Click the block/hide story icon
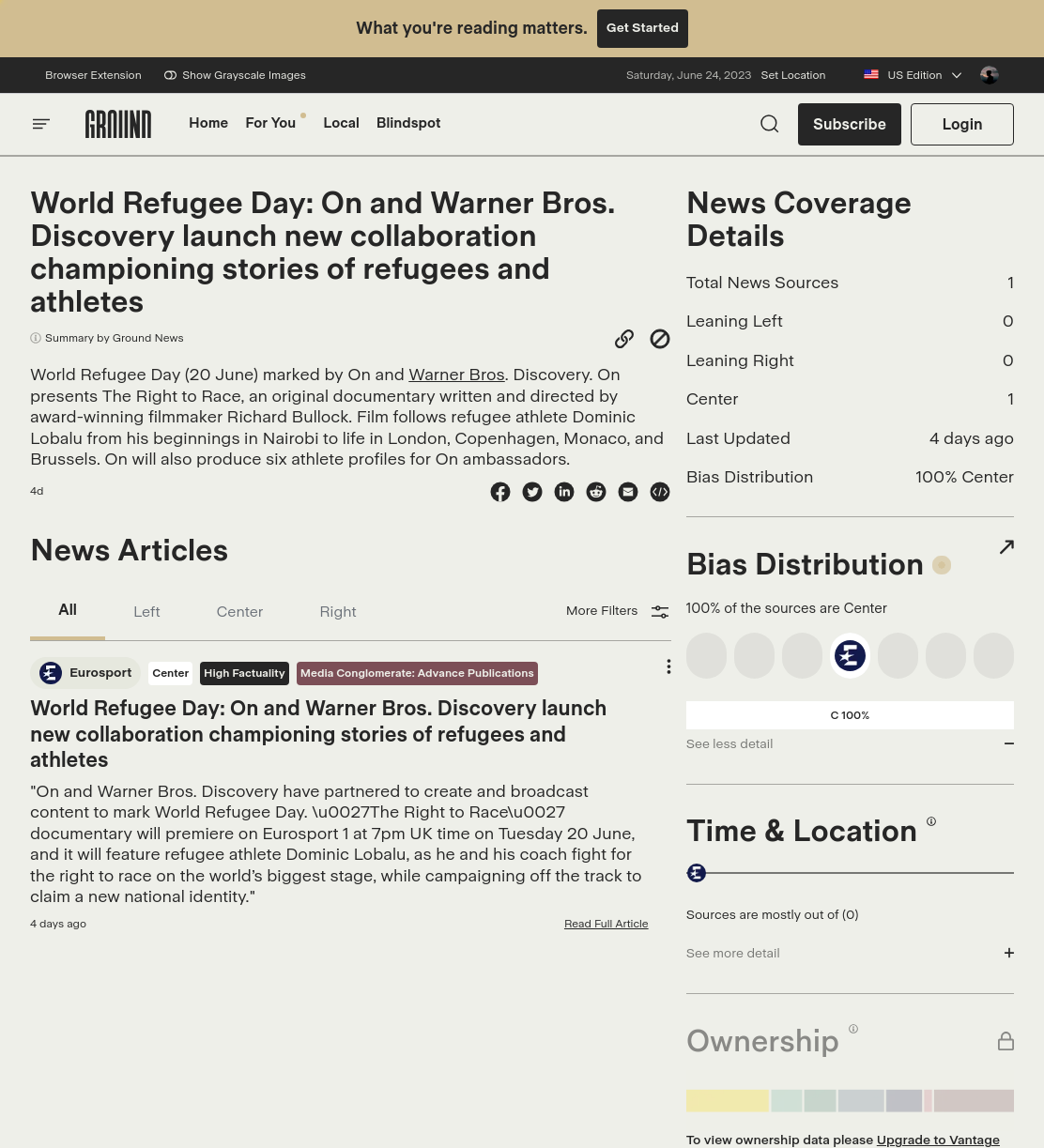Screen dimensions: 1044x1148 point(660,339)
